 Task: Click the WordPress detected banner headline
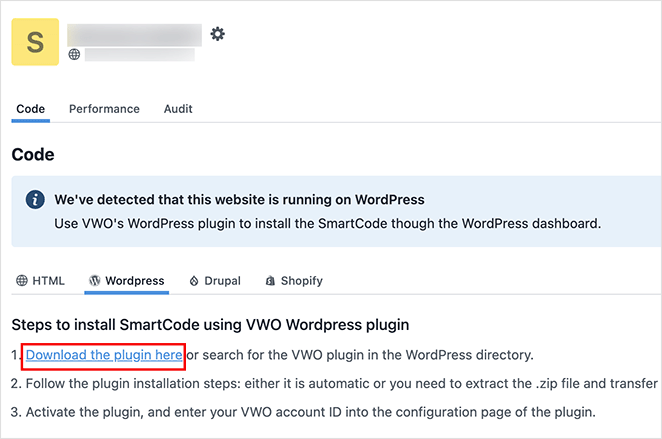[239, 199]
